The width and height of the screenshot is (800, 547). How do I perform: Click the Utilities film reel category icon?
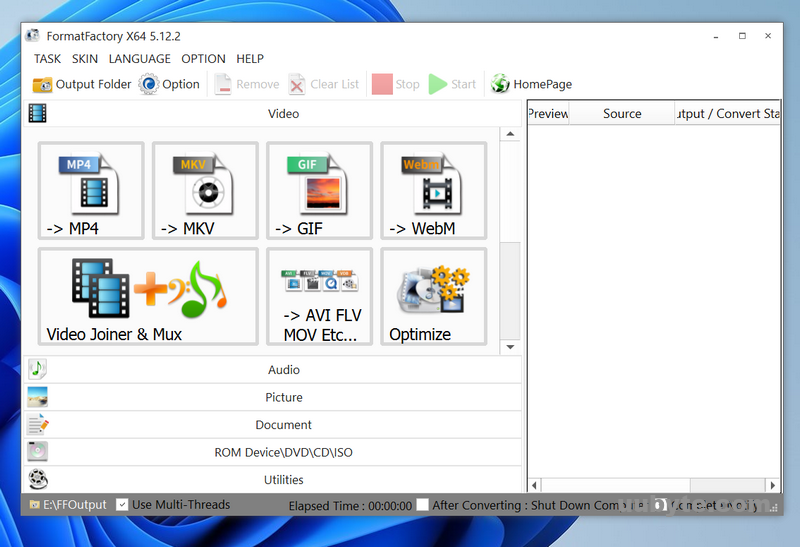pos(38,479)
